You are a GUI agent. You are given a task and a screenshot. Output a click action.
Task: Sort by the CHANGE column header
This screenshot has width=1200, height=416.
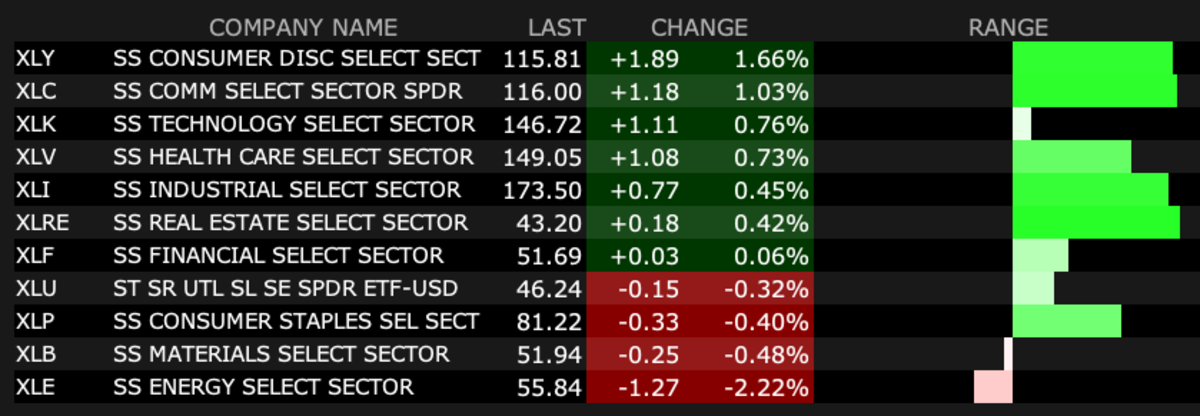pyautogui.click(x=699, y=27)
